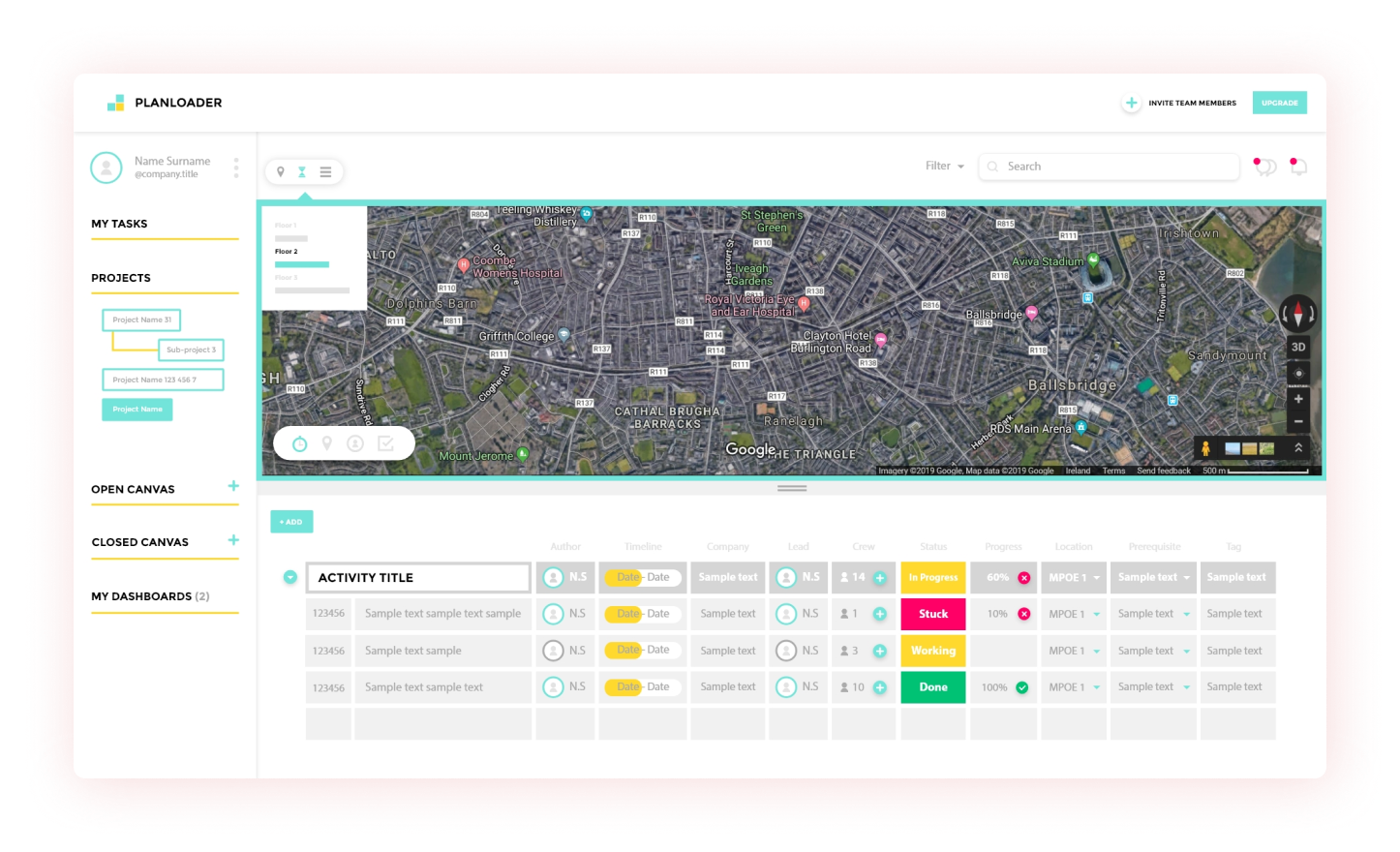Select the list view hamburger icon
The height and width of the screenshot is (852, 1400).
[x=325, y=171]
